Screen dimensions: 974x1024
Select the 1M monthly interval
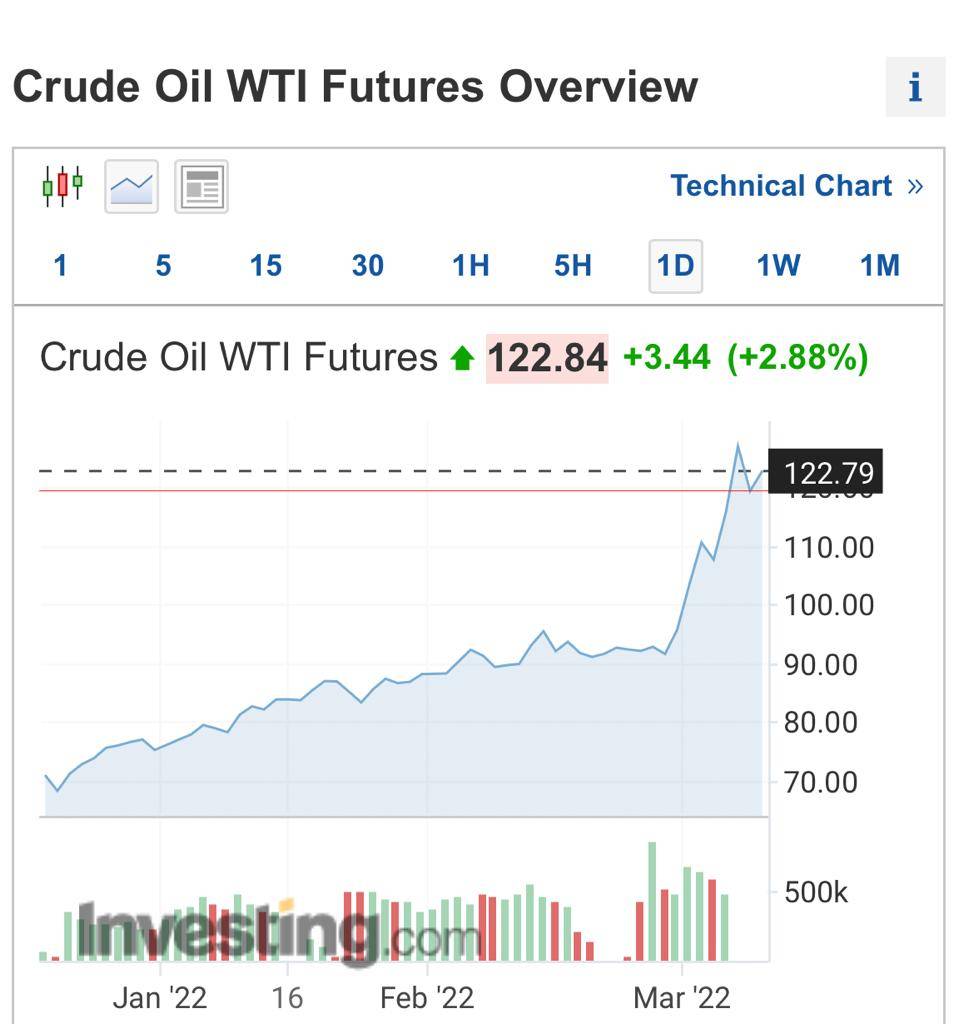[880, 266]
